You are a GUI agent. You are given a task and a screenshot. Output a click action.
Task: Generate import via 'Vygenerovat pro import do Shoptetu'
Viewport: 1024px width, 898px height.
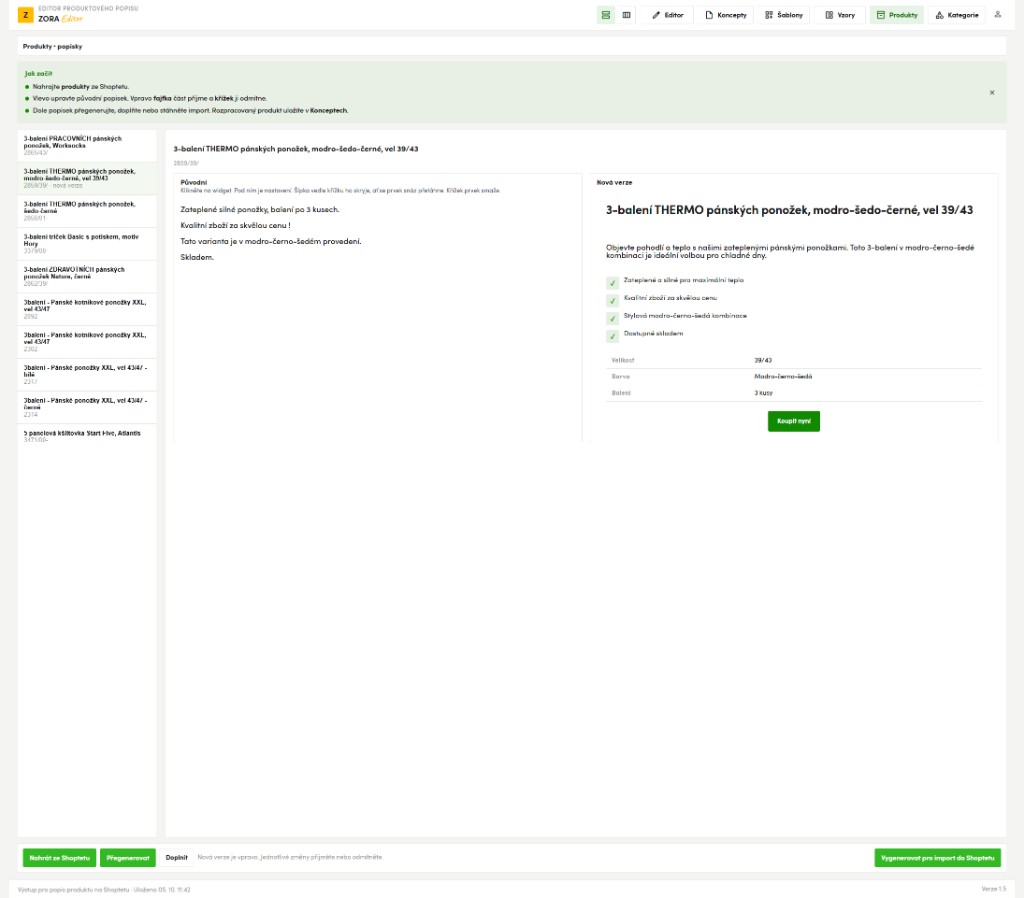pos(937,858)
